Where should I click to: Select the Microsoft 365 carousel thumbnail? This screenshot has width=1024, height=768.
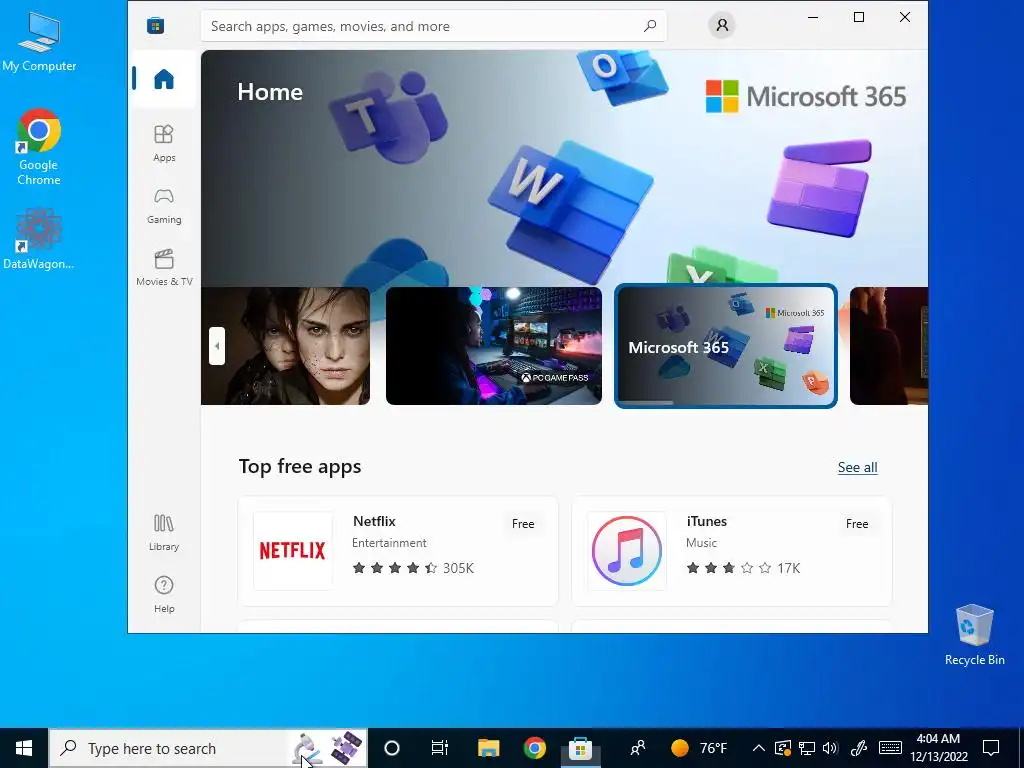click(x=726, y=346)
